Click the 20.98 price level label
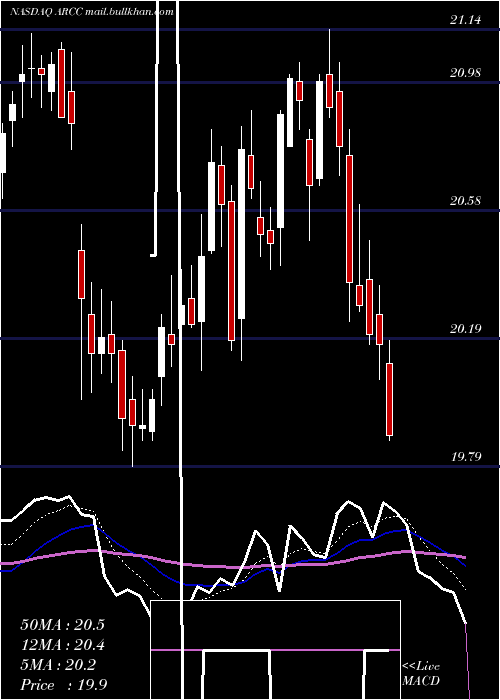This screenshot has height=700, width=500. point(466,73)
